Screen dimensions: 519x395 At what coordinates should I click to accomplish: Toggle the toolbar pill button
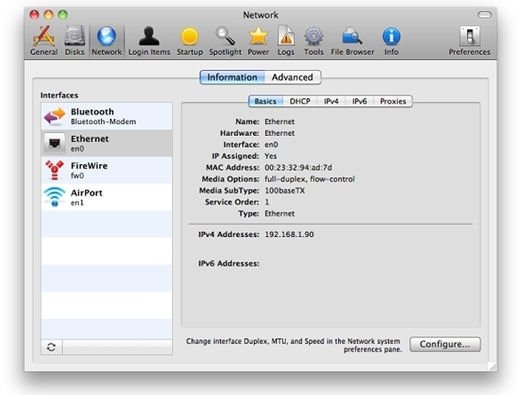pyautogui.click(x=484, y=15)
